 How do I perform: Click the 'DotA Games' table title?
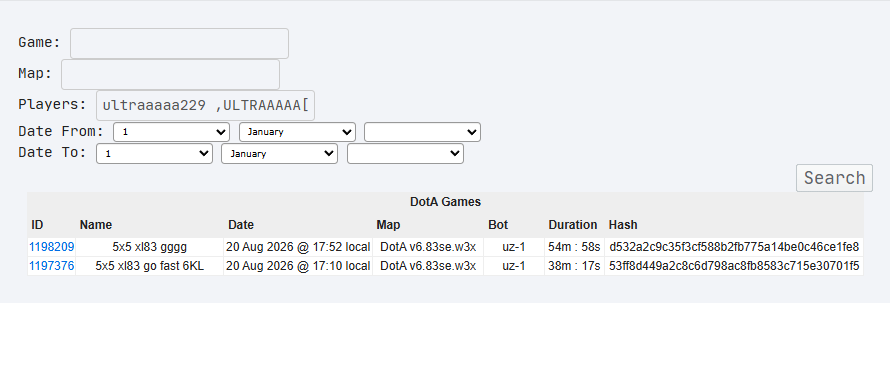pyautogui.click(x=446, y=202)
